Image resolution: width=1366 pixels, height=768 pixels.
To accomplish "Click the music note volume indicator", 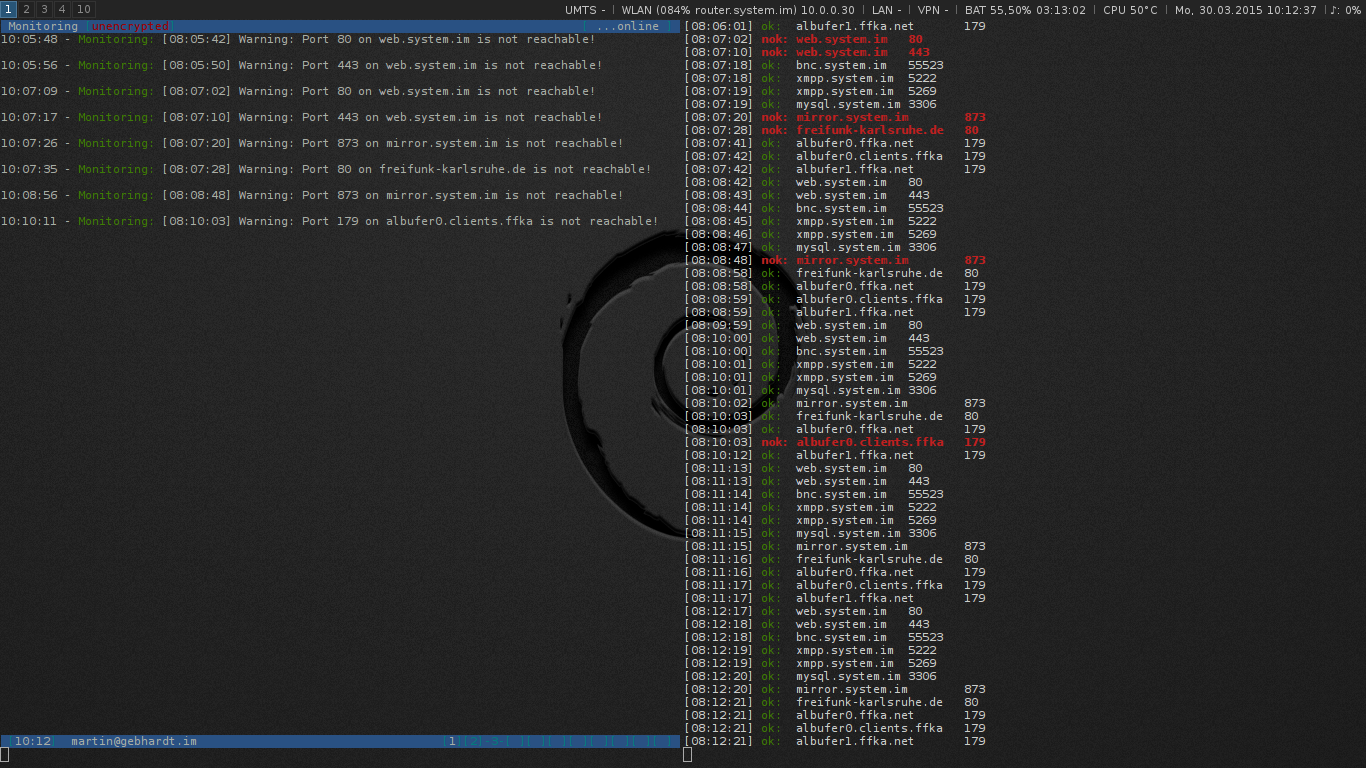I will pyautogui.click(x=1345, y=10).
